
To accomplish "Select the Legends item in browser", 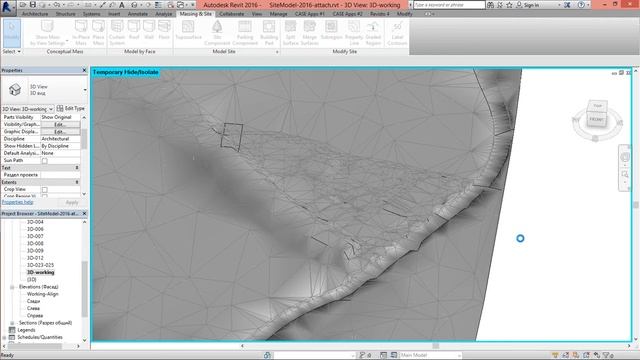I will [26, 330].
